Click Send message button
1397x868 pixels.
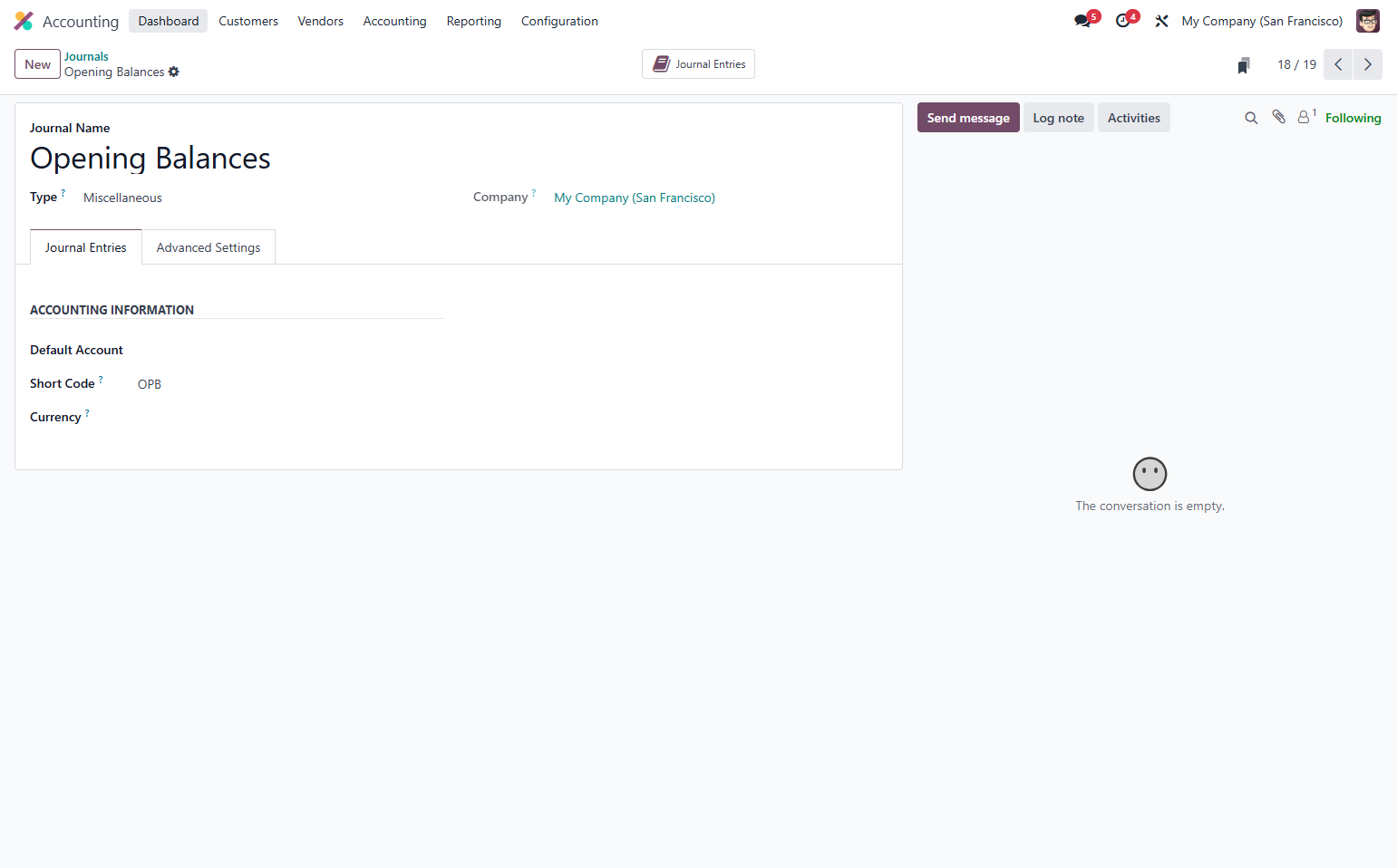click(x=968, y=118)
